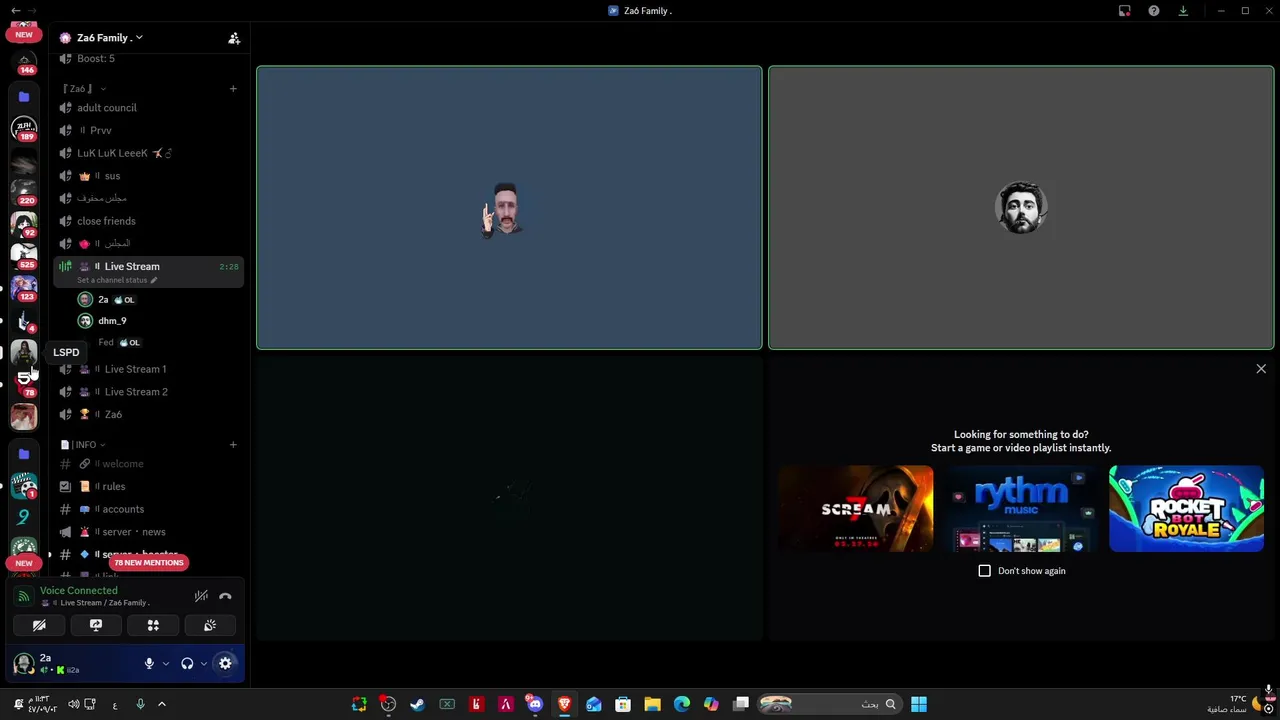Select the bearded participant video tile

(1021, 208)
